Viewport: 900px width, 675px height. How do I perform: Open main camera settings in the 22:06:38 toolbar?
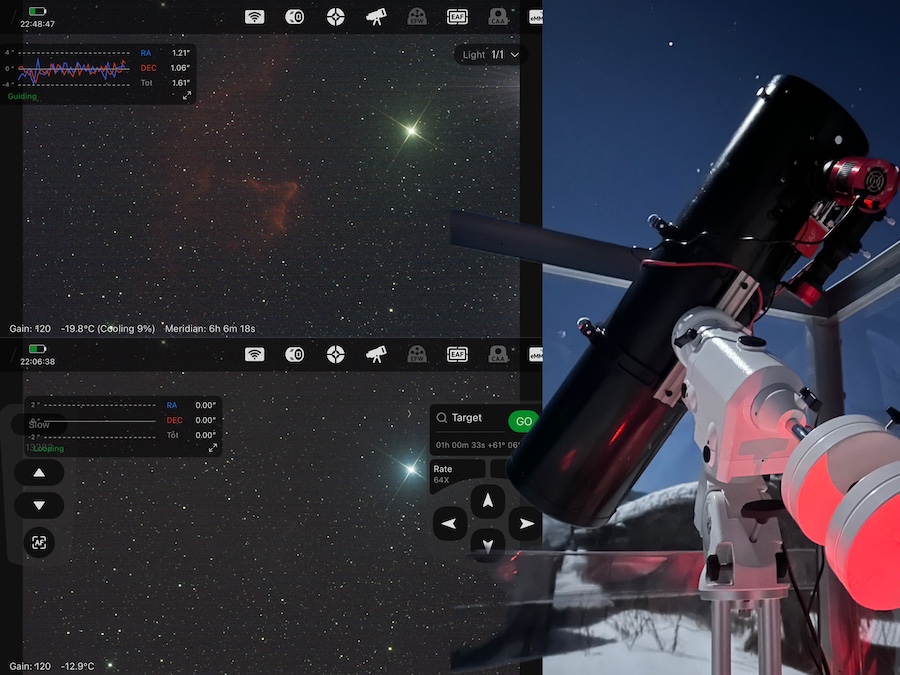click(x=294, y=354)
